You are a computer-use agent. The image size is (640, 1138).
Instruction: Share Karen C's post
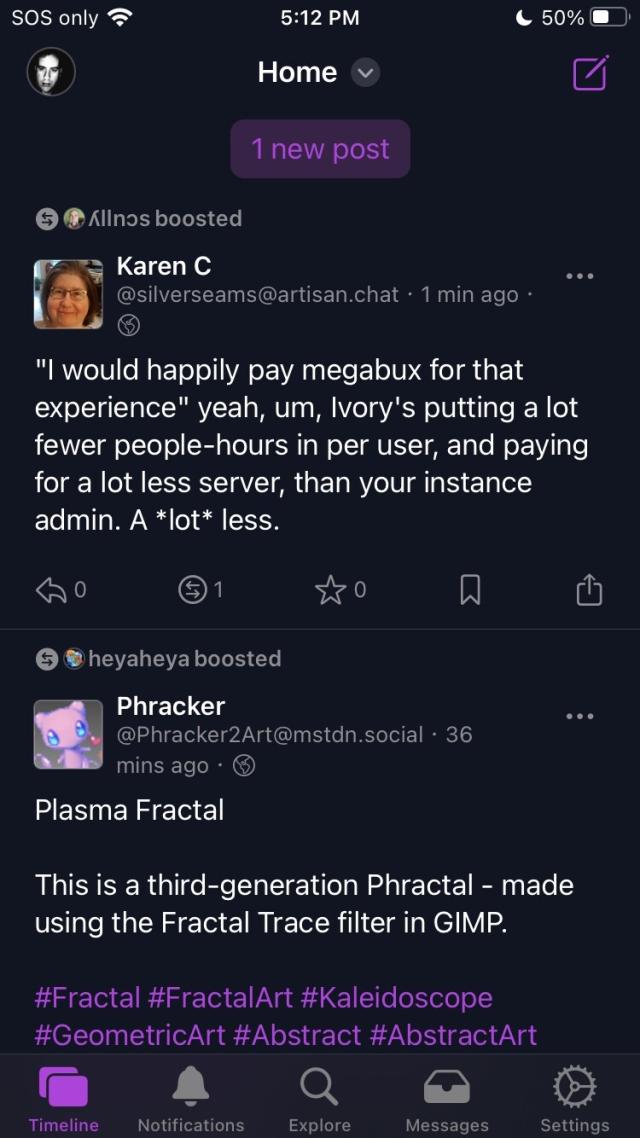pos(589,590)
